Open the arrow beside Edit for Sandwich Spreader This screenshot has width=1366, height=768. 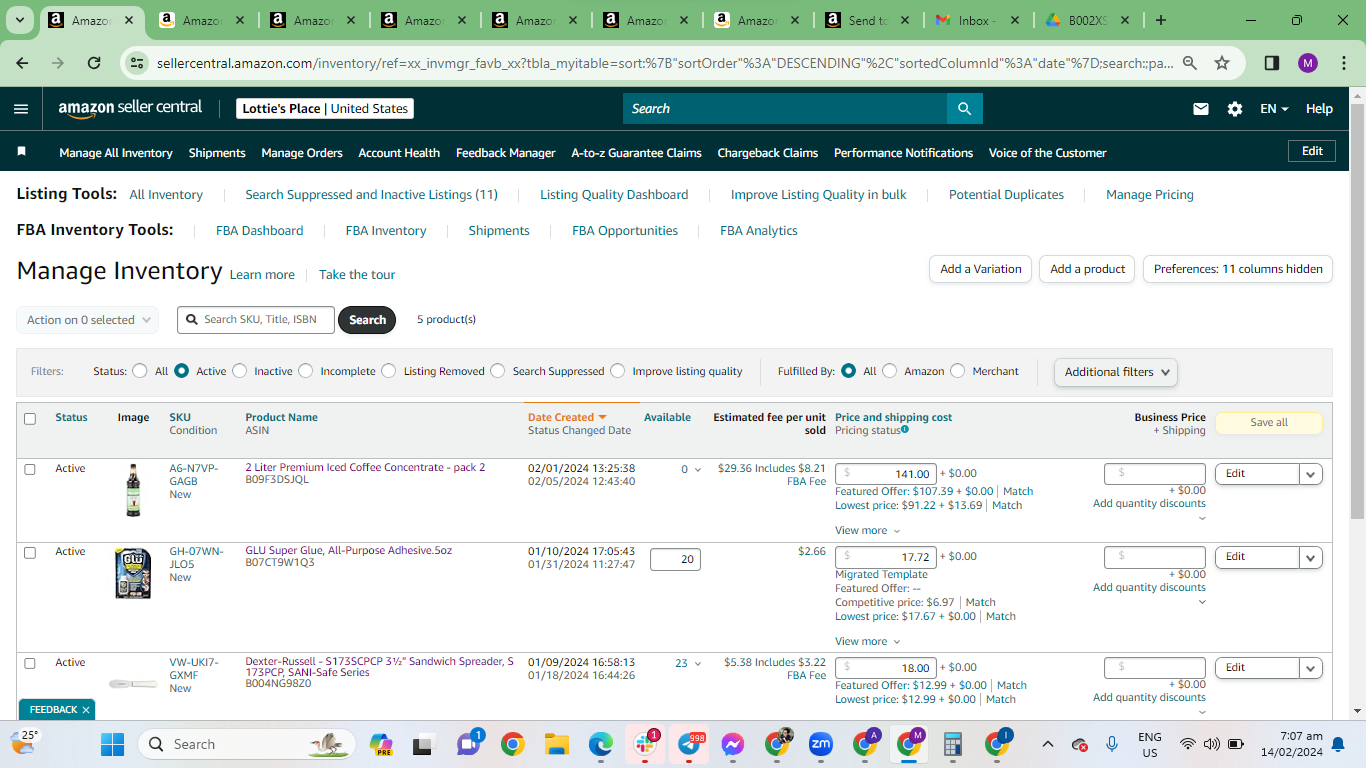click(x=1311, y=668)
